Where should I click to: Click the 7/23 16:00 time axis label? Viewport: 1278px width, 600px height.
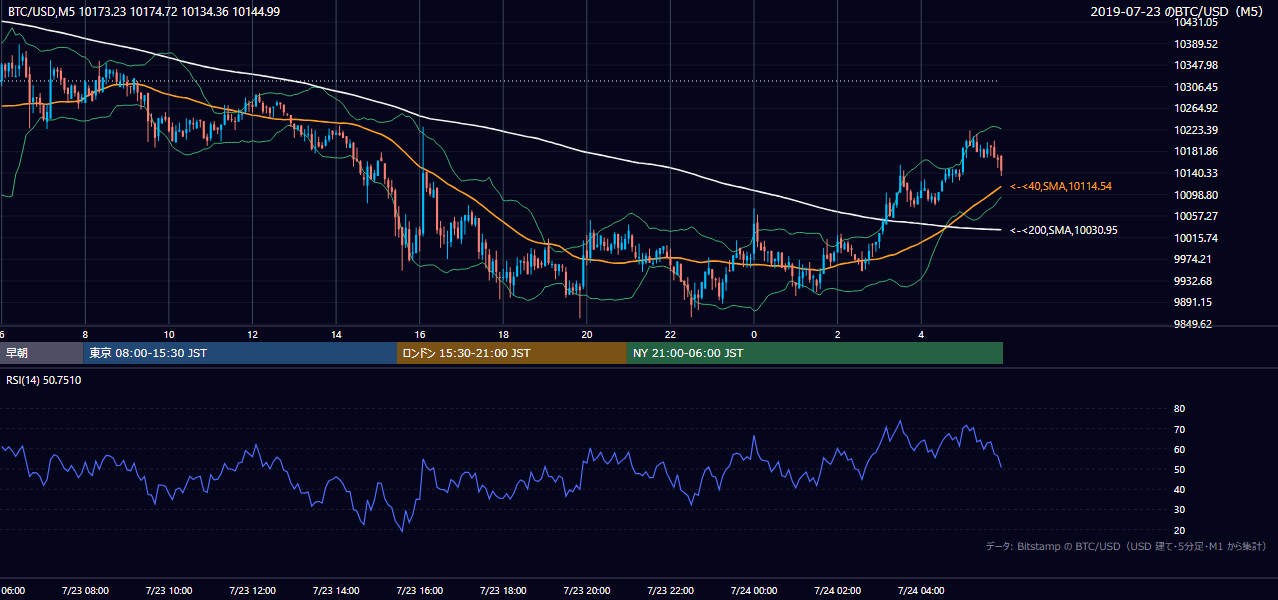pyautogui.click(x=419, y=590)
